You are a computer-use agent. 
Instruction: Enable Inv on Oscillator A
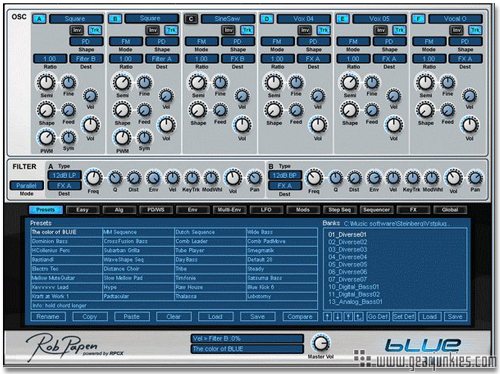(x=77, y=30)
